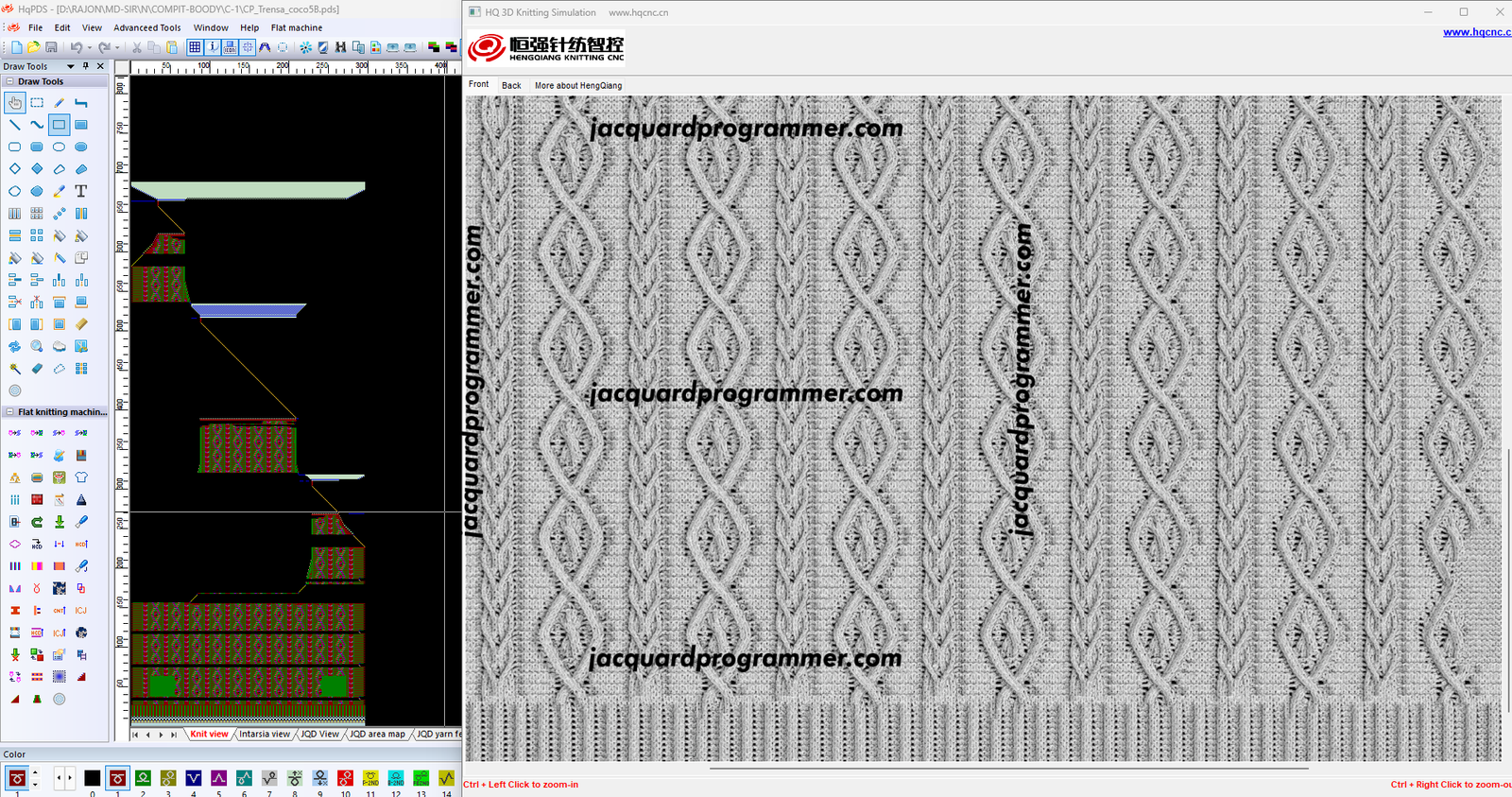The image size is (1512, 797).
Task: Open the undo history dropdown arrow
Action: click(x=90, y=47)
